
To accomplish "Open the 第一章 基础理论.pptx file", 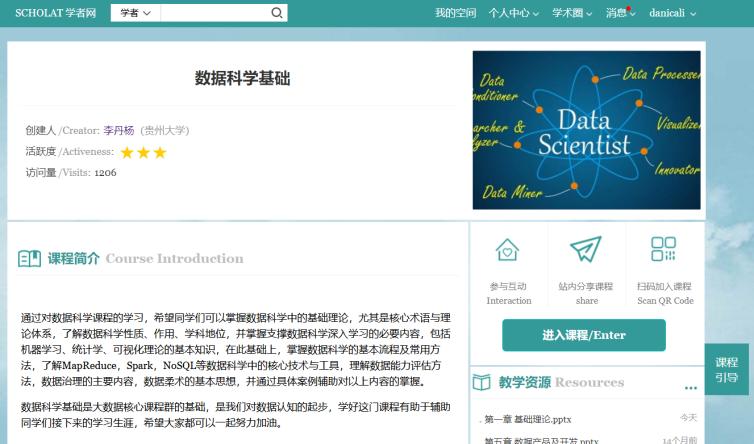I will point(528,419).
